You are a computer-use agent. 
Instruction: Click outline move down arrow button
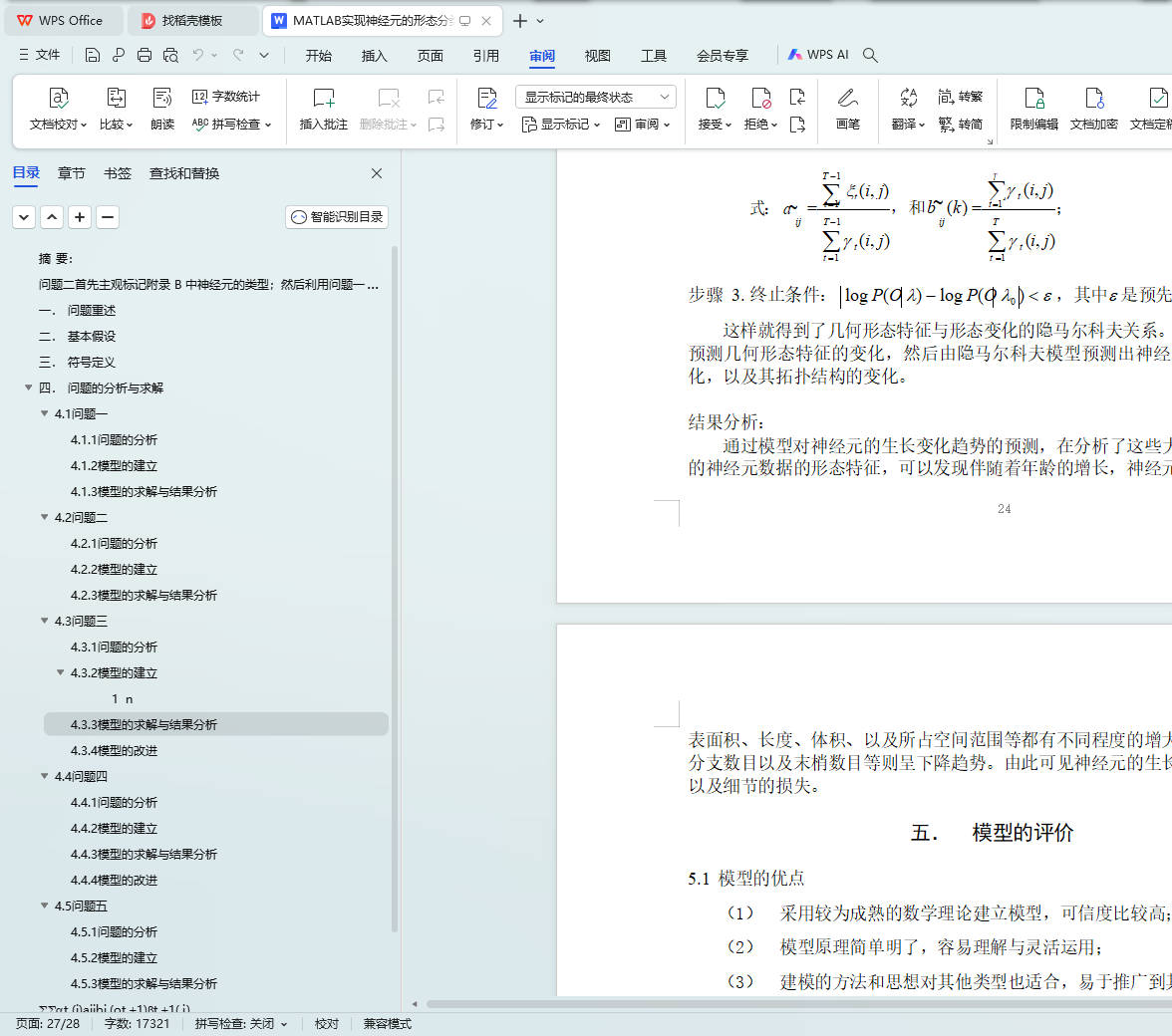24,217
